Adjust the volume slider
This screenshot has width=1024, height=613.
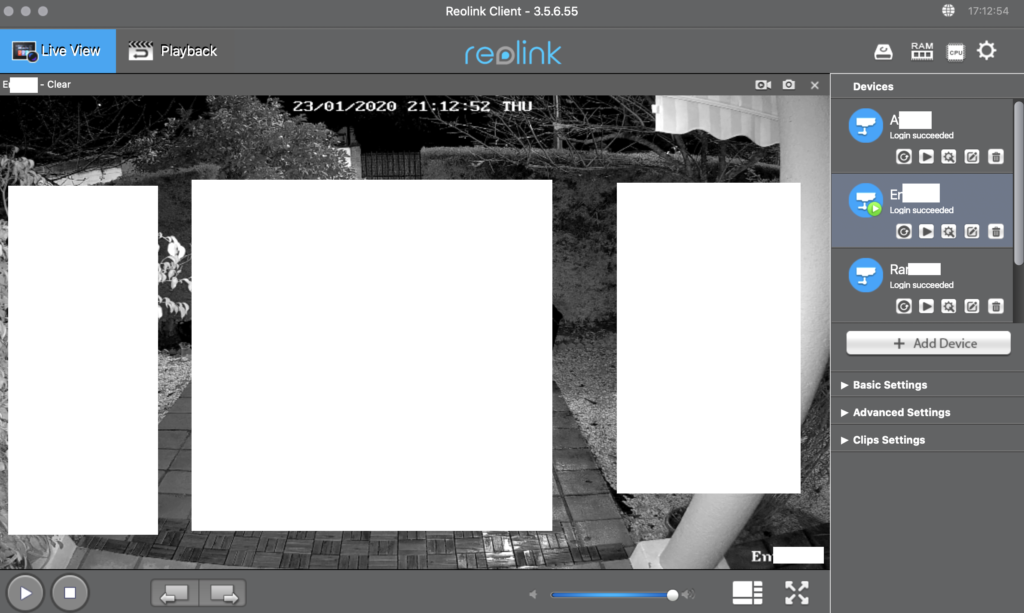[673, 593]
